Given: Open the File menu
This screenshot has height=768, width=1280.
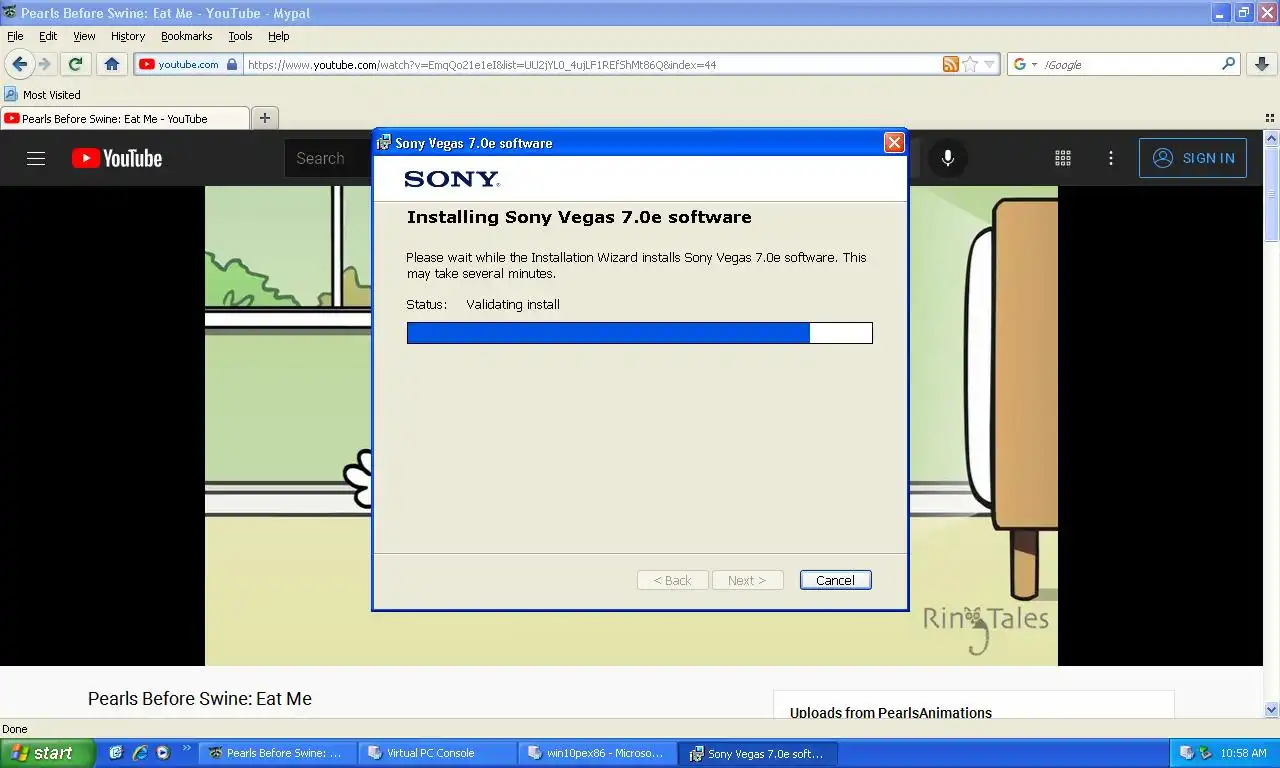Looking at the screenshot, I should [x=15, y=36].
